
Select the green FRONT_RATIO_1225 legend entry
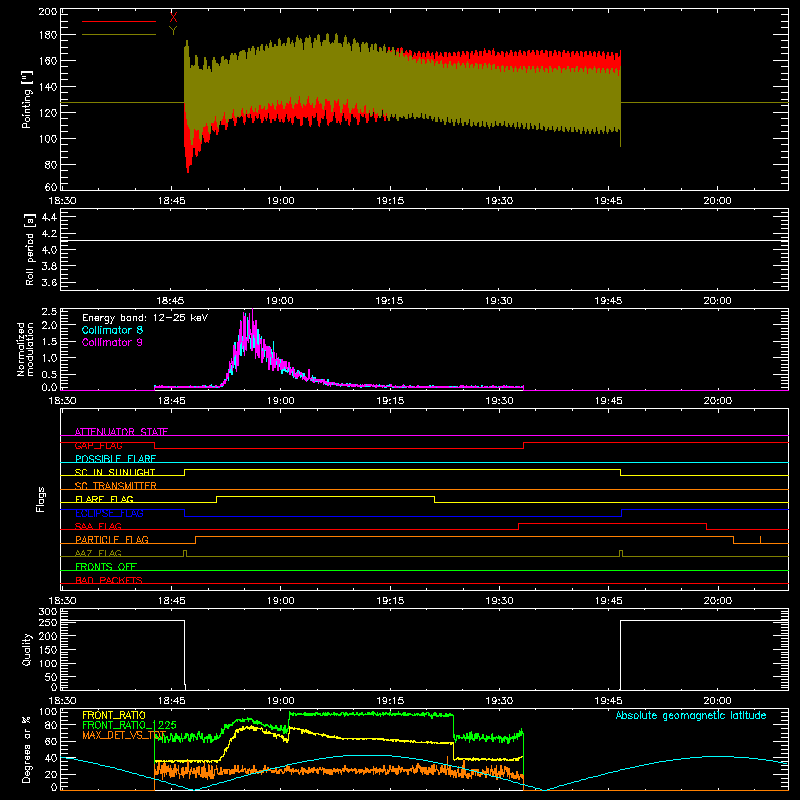pyautogui.click(x=129, y=725)
